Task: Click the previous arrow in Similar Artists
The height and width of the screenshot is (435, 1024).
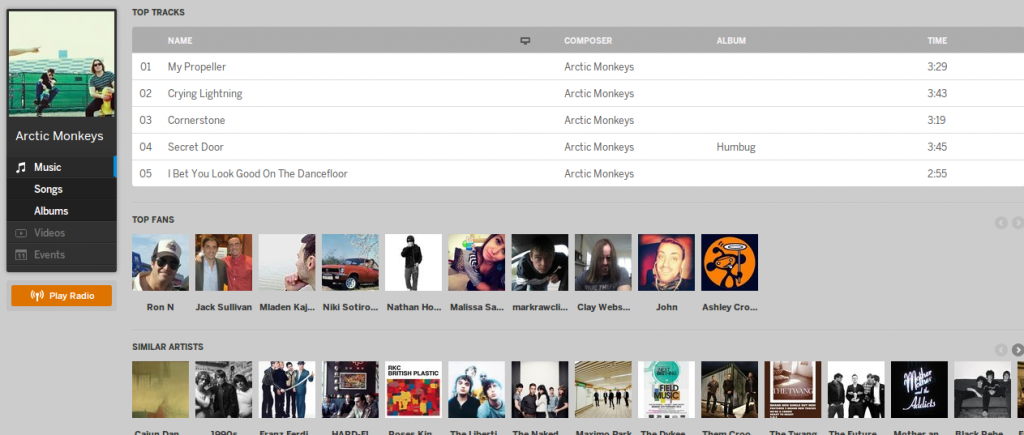Action: point(1001,350)
